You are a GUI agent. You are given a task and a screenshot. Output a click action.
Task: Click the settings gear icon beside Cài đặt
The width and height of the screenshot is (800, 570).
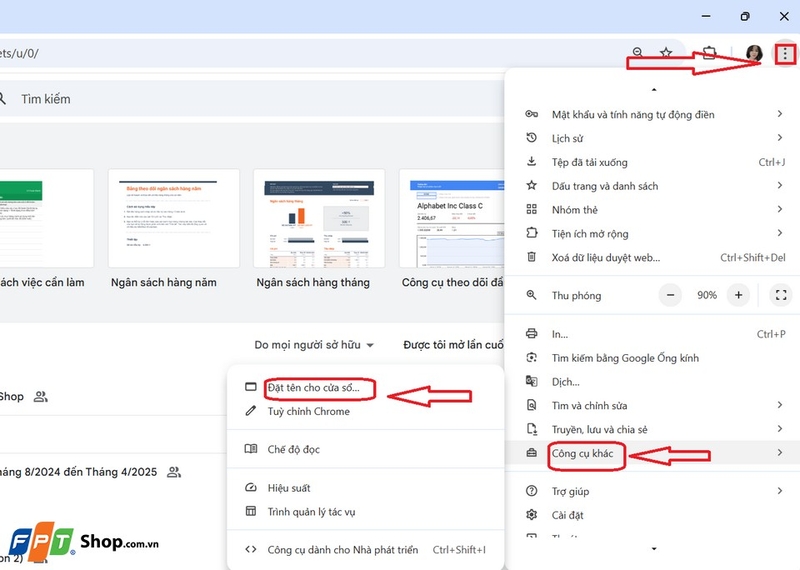click(532, 514)
